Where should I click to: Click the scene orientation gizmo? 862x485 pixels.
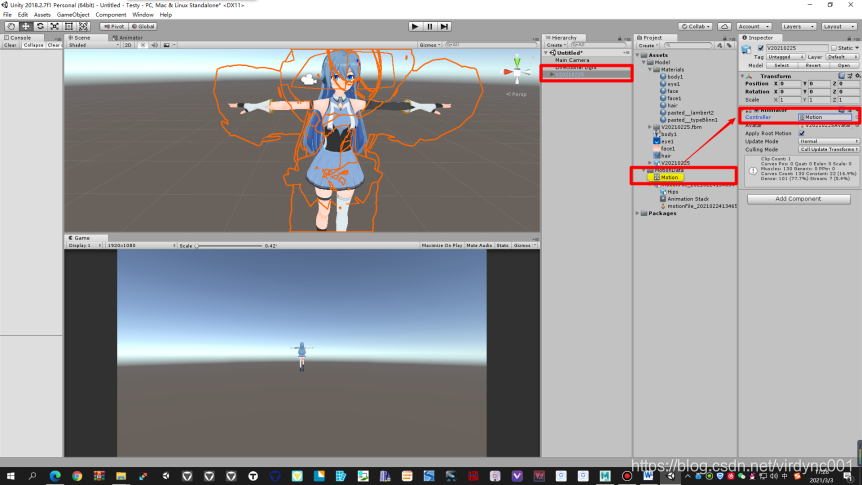click(517, 71)
